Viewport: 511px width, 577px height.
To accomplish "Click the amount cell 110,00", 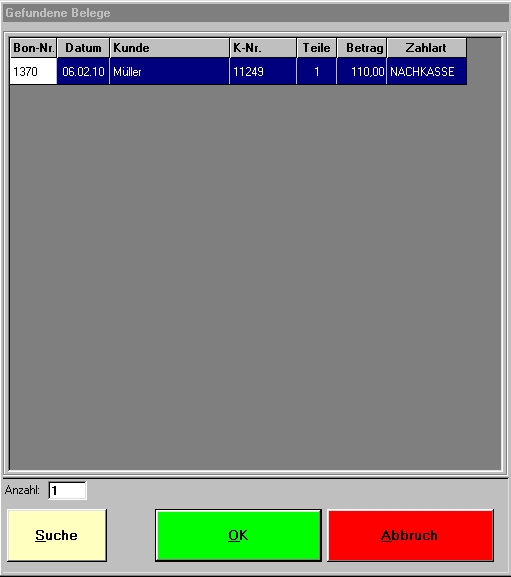I will pyautogui.click(x=362, y=71).
